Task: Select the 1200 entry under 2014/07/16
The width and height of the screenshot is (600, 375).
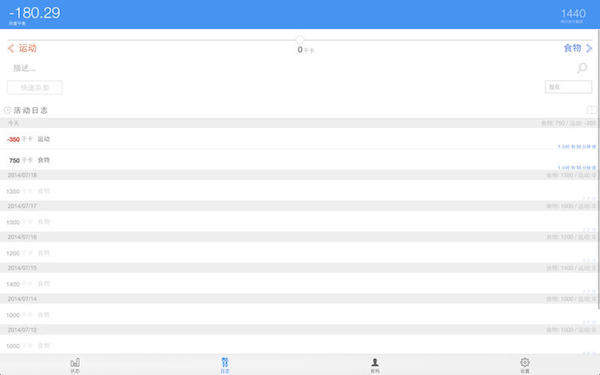Action: [x=300, y=253]
